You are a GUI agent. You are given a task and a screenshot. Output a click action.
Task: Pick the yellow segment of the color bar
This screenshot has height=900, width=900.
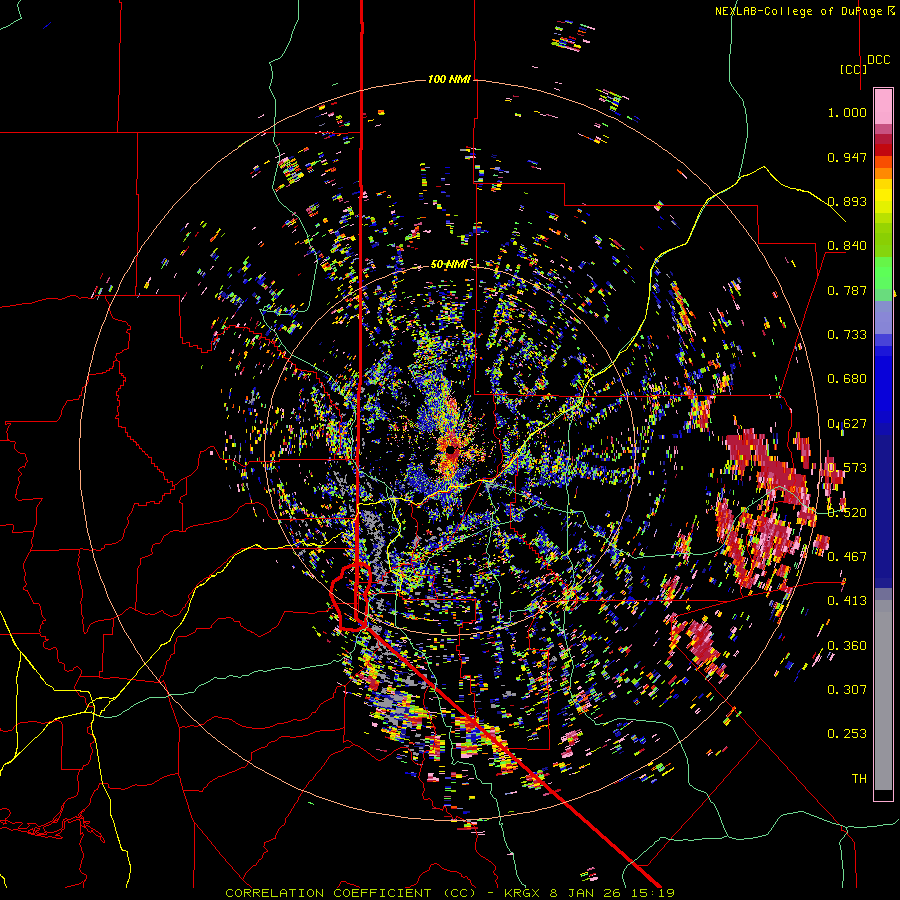883,196
